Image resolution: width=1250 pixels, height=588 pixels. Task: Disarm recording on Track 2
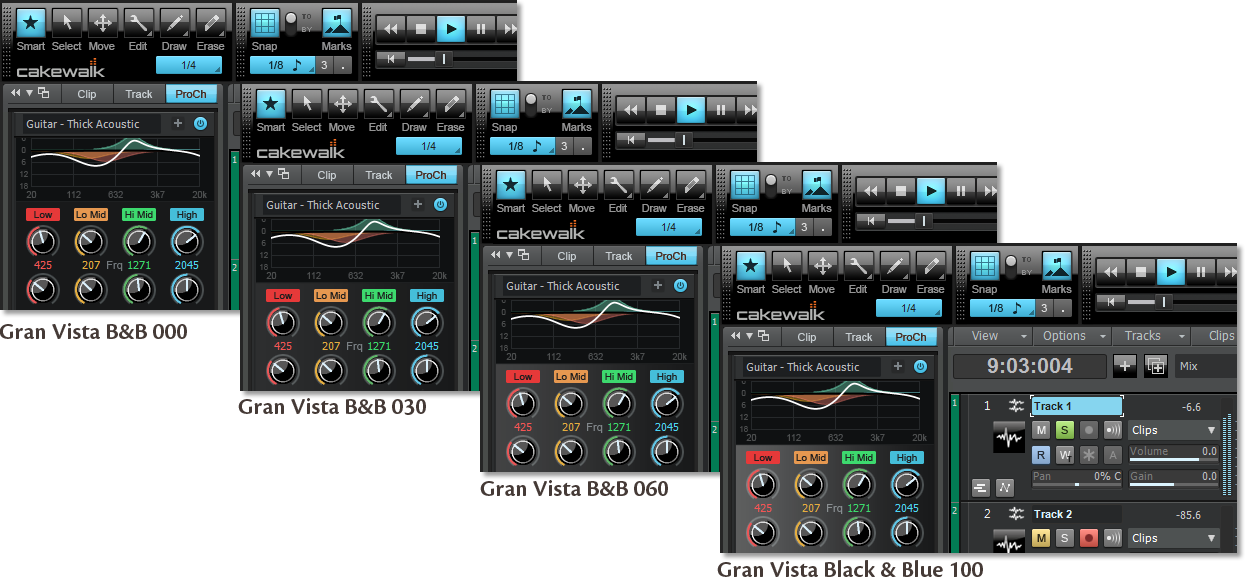tap(1089, 538)
